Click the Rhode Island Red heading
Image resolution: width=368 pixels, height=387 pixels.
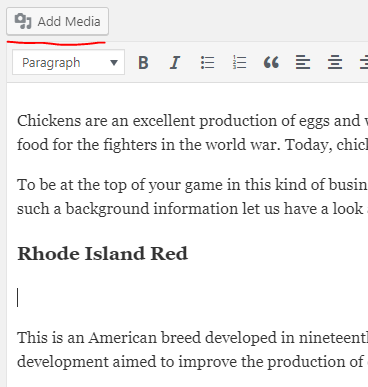click(103, 254)
